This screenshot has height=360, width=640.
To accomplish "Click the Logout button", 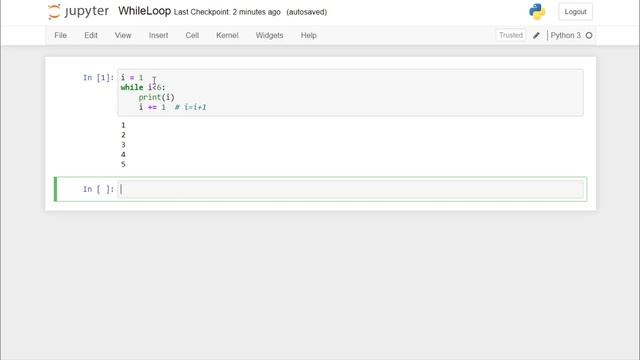I will (x=576, y=12).
